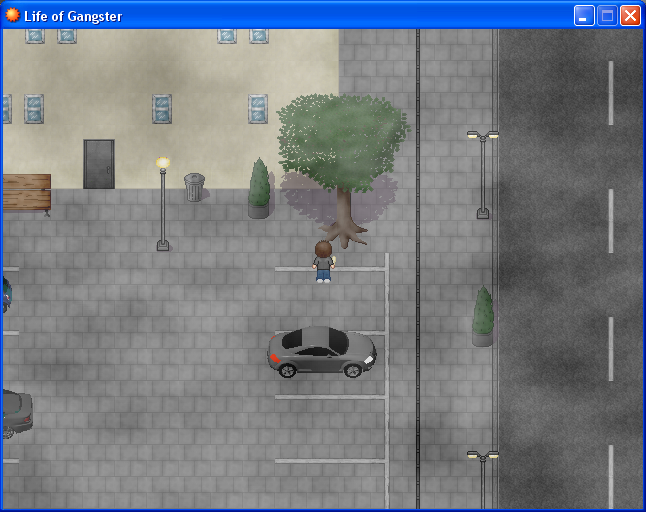The width and height of the screenshot is (646, 512).
Task: Close the Life of Gangster window
Action: pos(630,16)
